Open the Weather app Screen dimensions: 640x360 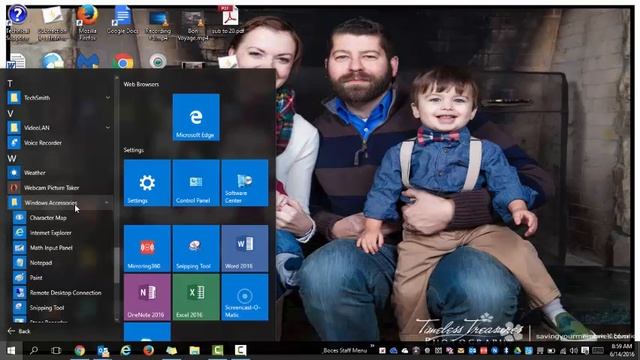60,173
